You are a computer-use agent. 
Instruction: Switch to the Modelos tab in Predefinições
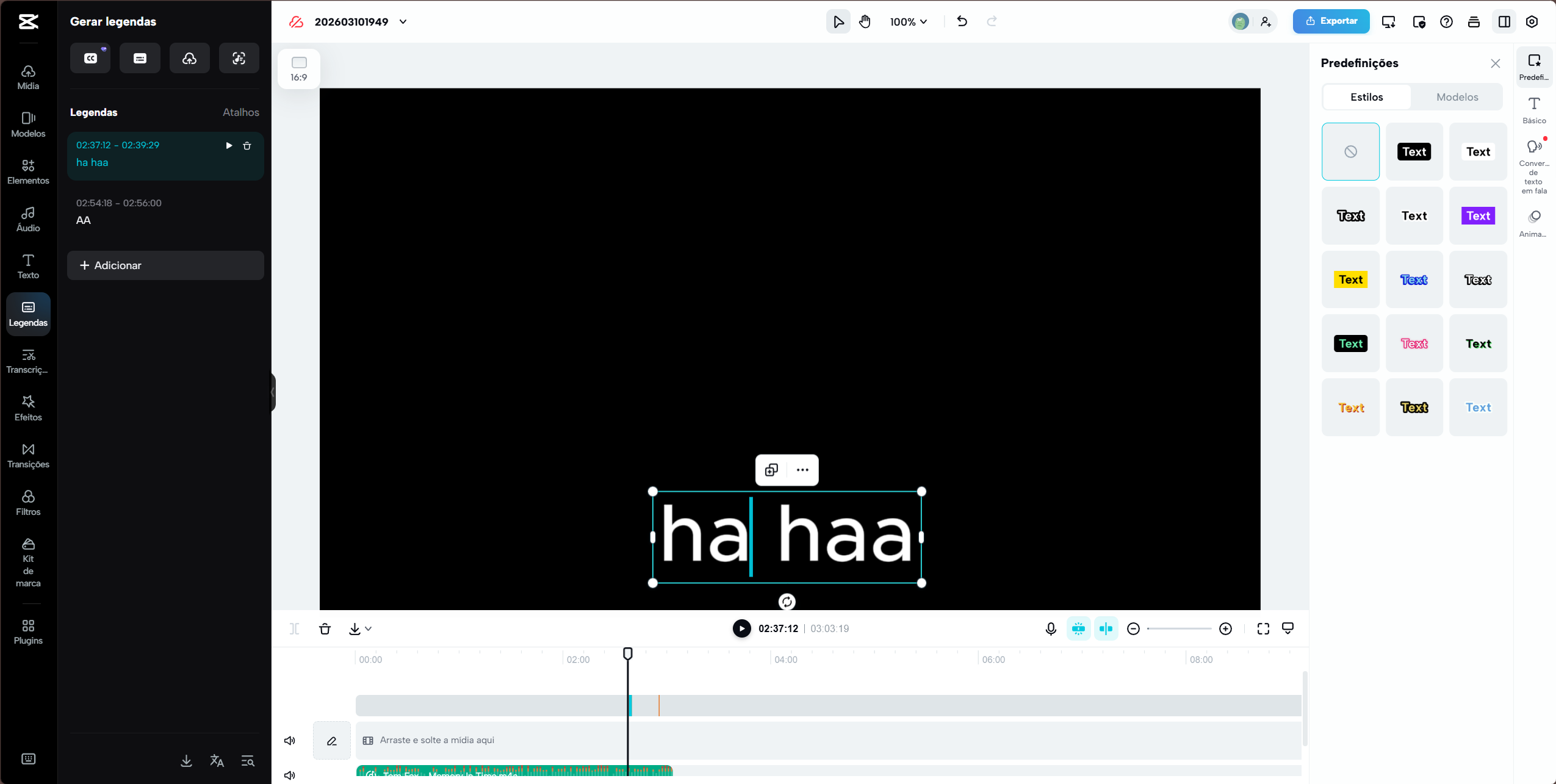[1457, 96]
